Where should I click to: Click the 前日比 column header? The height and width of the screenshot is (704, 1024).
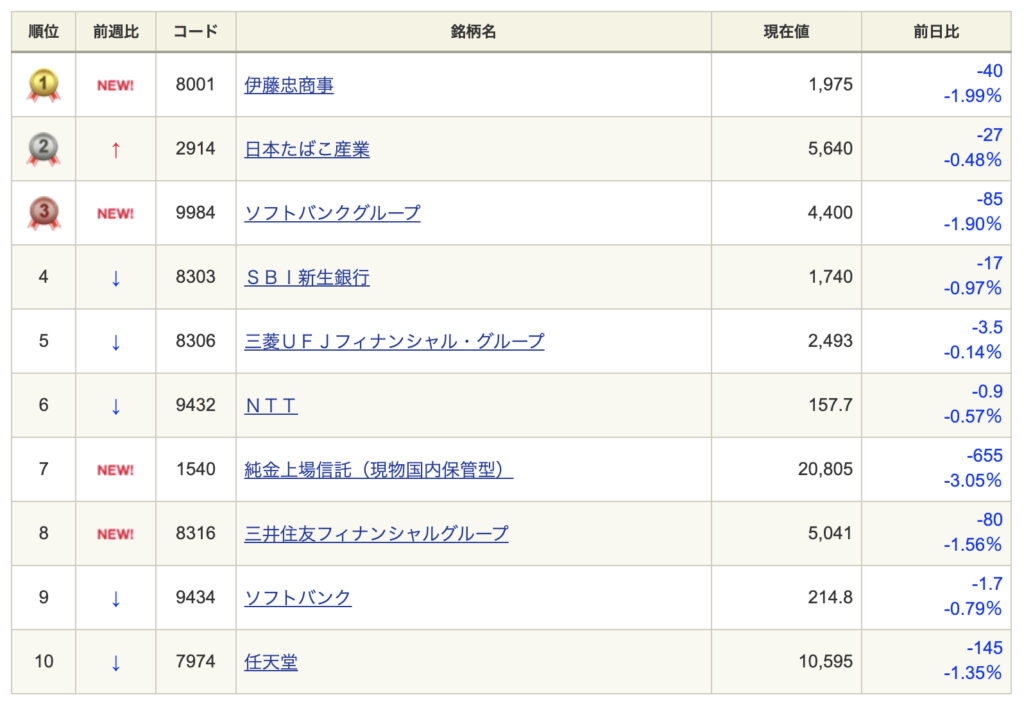click(x=936, y=32)
